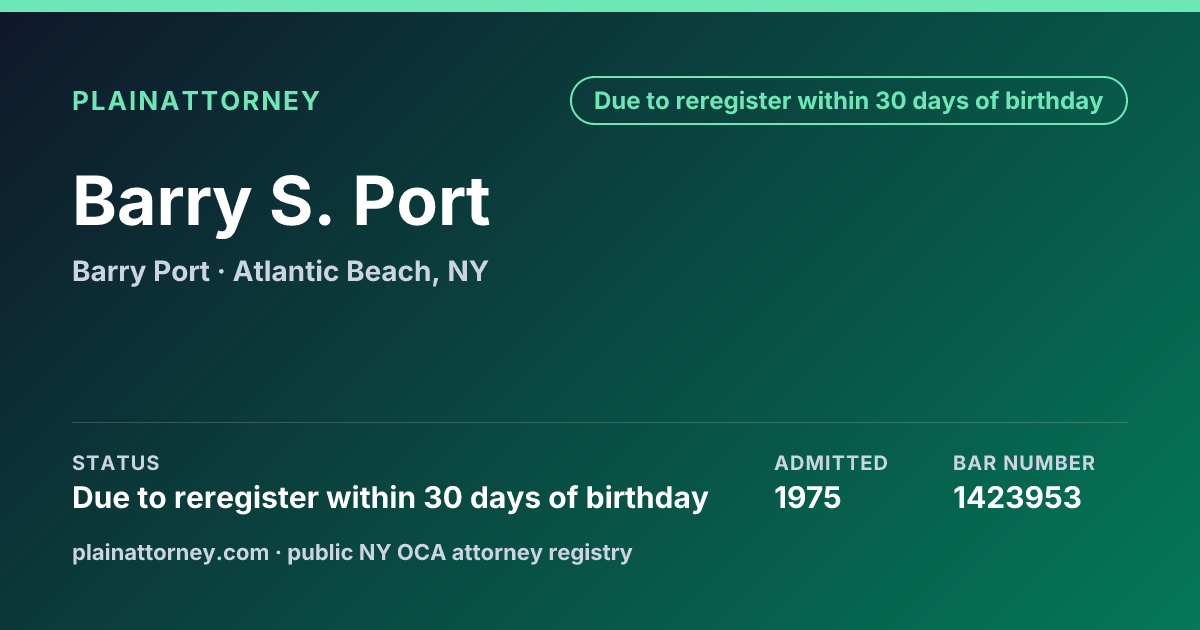Open the plainattorney.com footer link
The height and width of the screenshot is (630, 1200).
pyautogui.click(x=170, y=552)
